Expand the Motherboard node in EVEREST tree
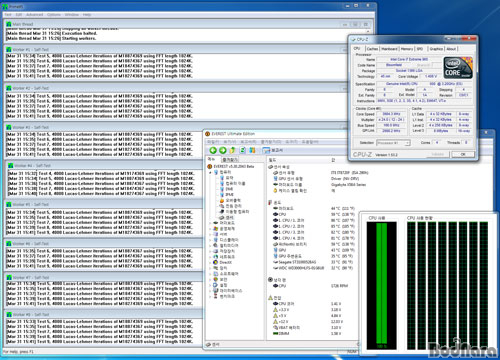Image resolution: width=500 pixels, height=360 pixels. [210, 223]
